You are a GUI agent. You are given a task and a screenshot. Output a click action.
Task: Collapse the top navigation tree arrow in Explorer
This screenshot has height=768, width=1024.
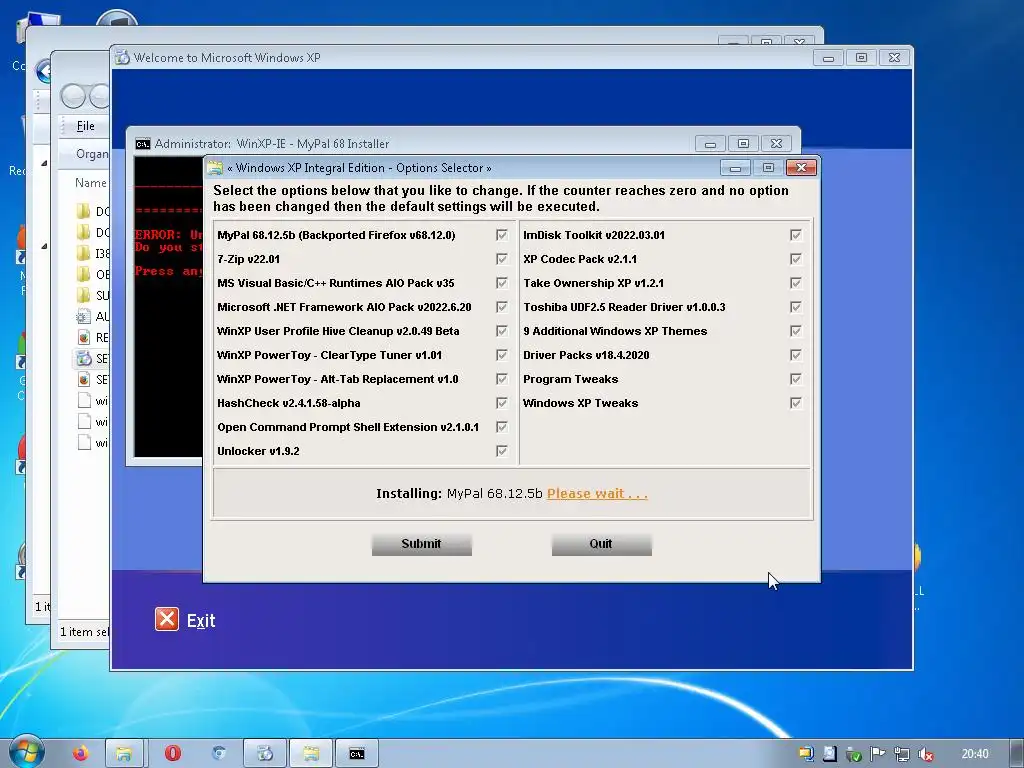44,163
